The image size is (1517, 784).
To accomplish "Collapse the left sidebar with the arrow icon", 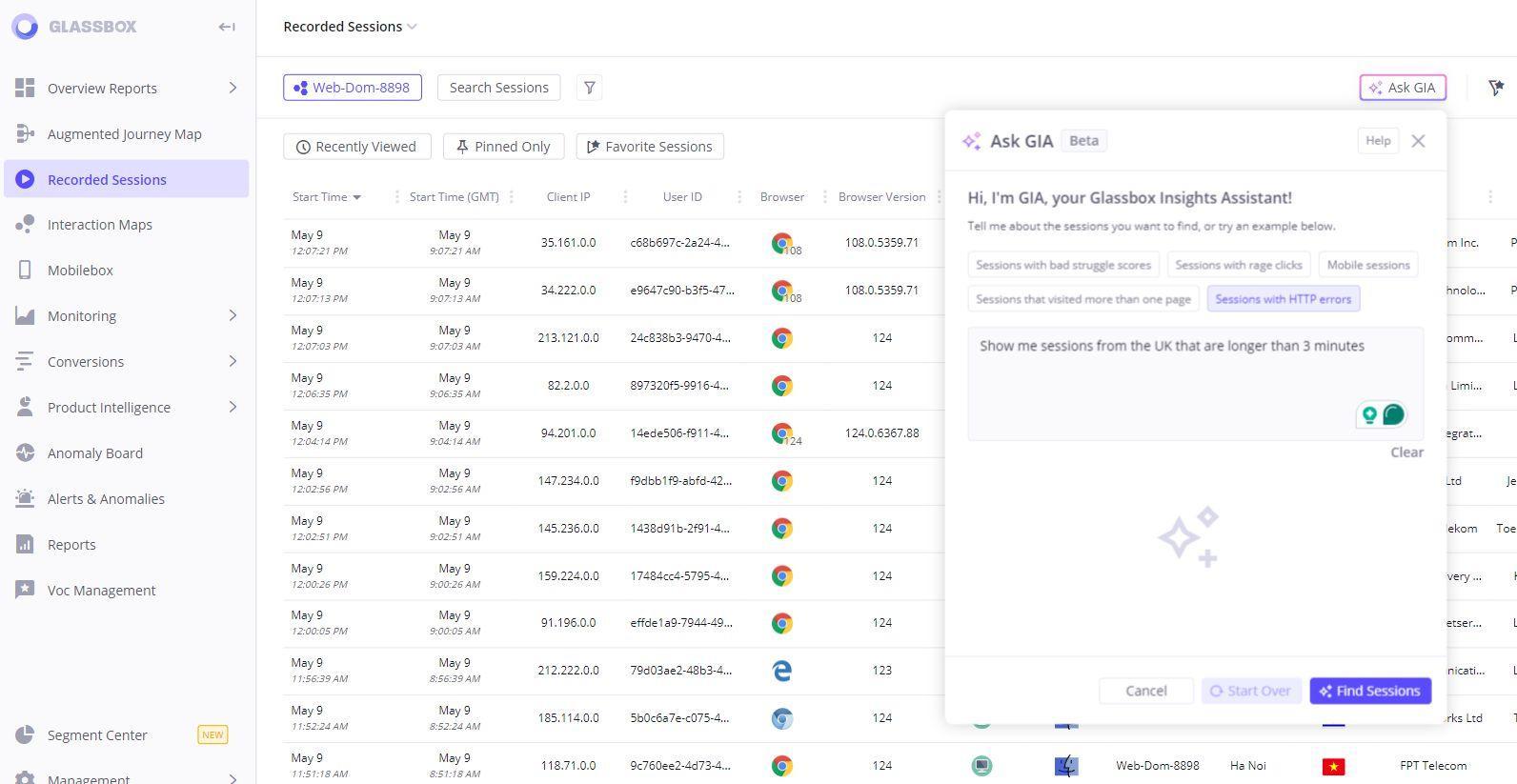I will (x=227, y=27).
